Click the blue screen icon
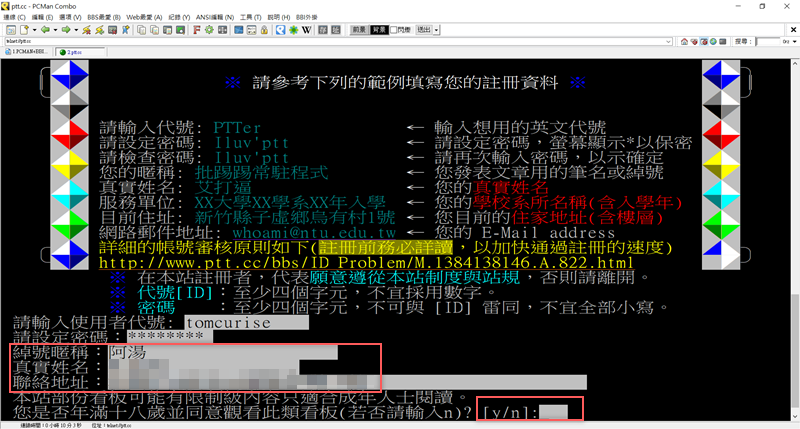800x429 pixels. [x=238, y=30]
